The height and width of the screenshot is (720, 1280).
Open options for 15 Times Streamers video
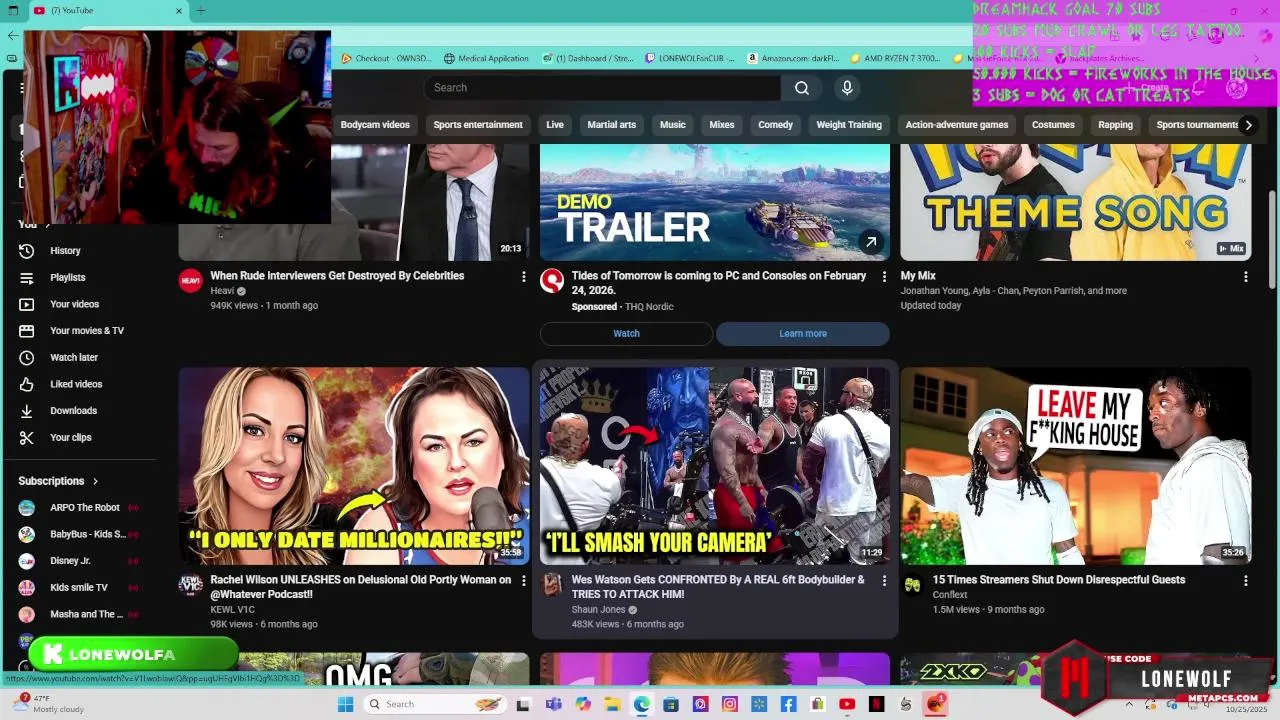tap(1245, 581)
